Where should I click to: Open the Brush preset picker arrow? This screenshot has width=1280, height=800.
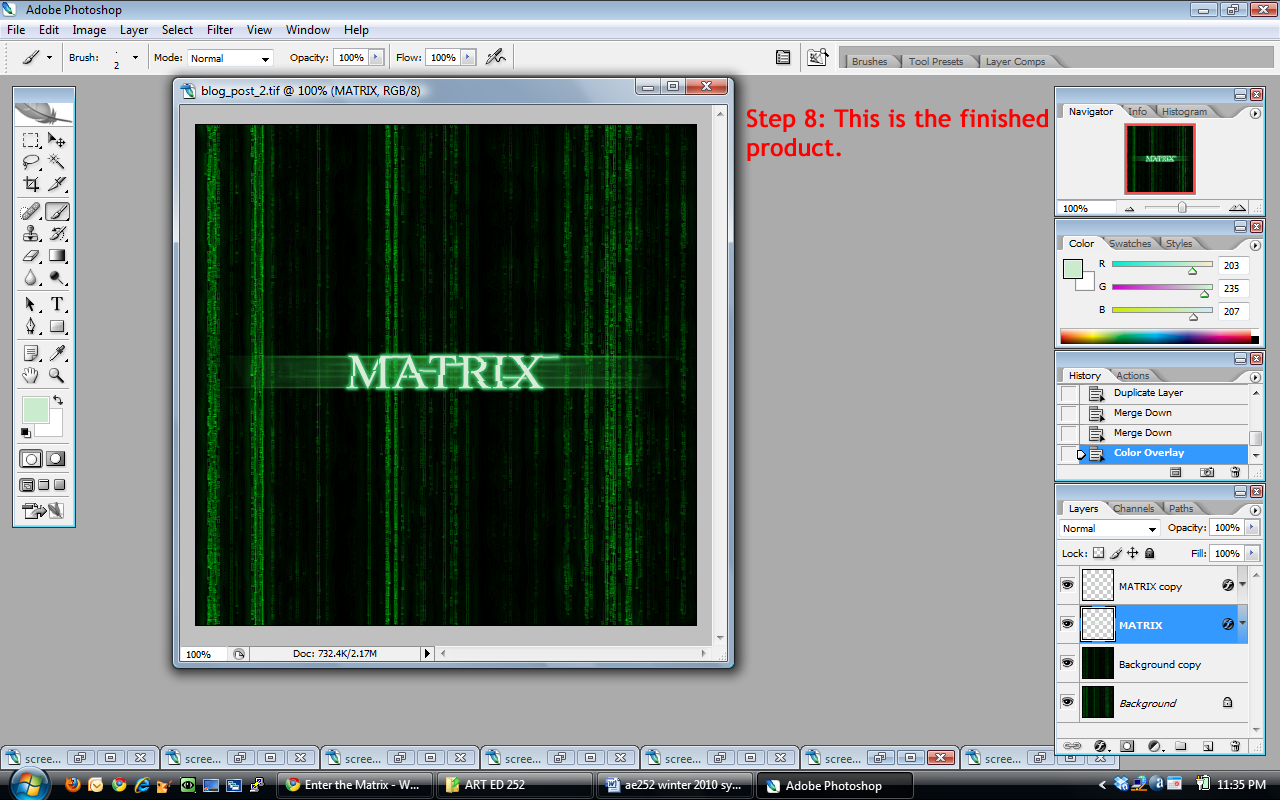(135, 58)
